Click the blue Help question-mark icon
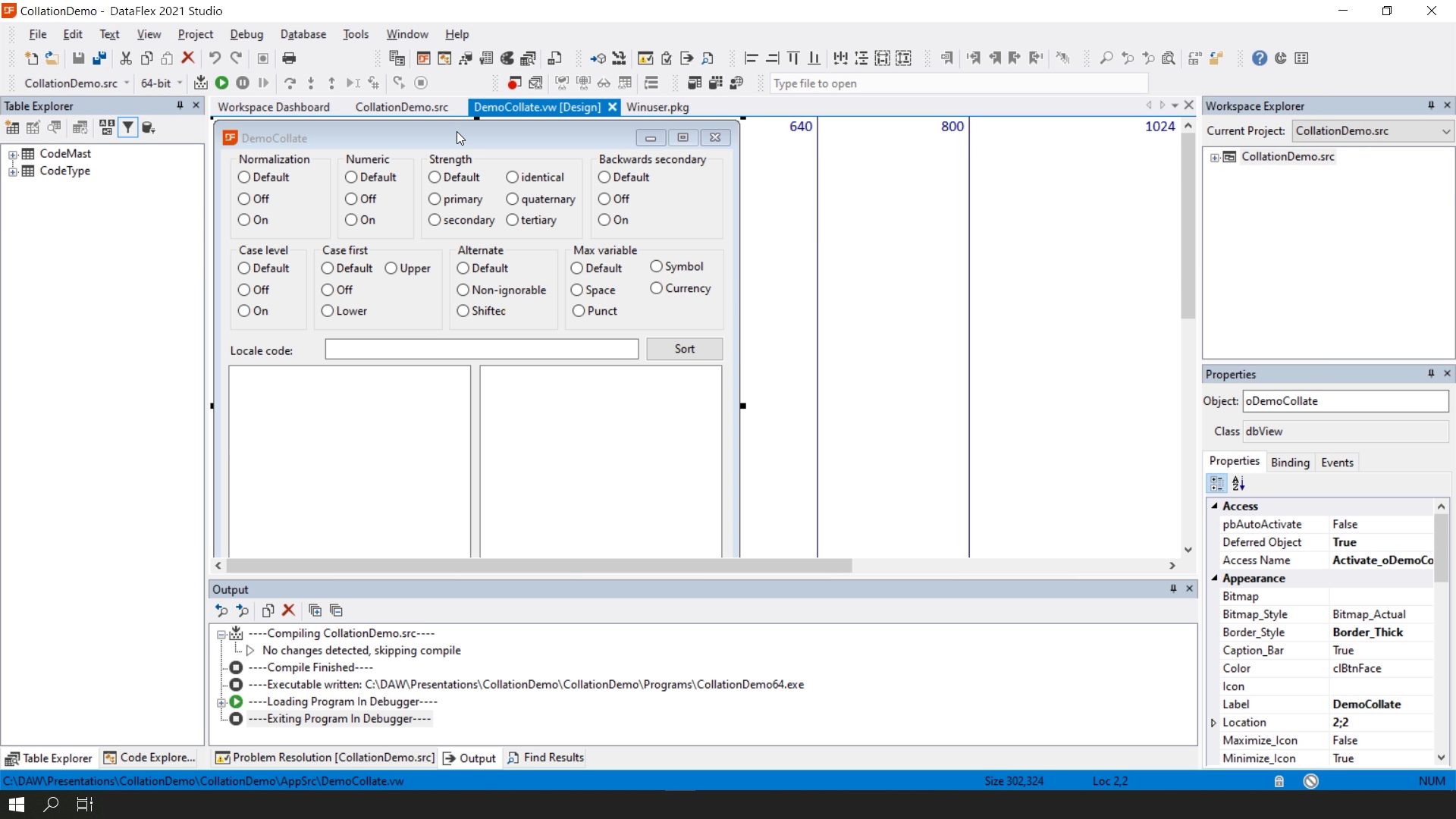The image size is (1456, 819). point(1259,58)
